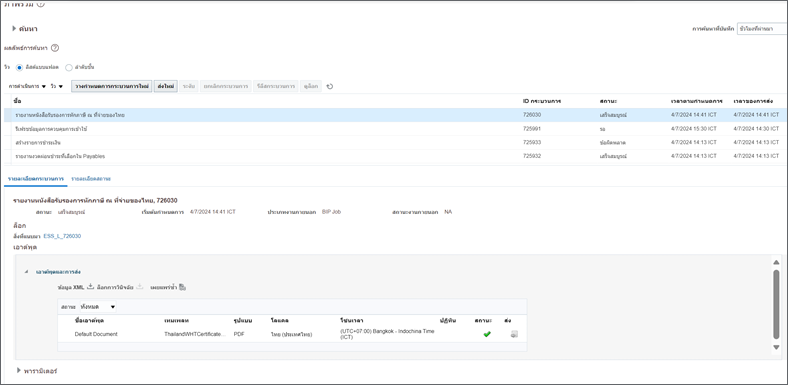Select the Default Document output name
The image size is (788, 385).
(x=96, y=334)
